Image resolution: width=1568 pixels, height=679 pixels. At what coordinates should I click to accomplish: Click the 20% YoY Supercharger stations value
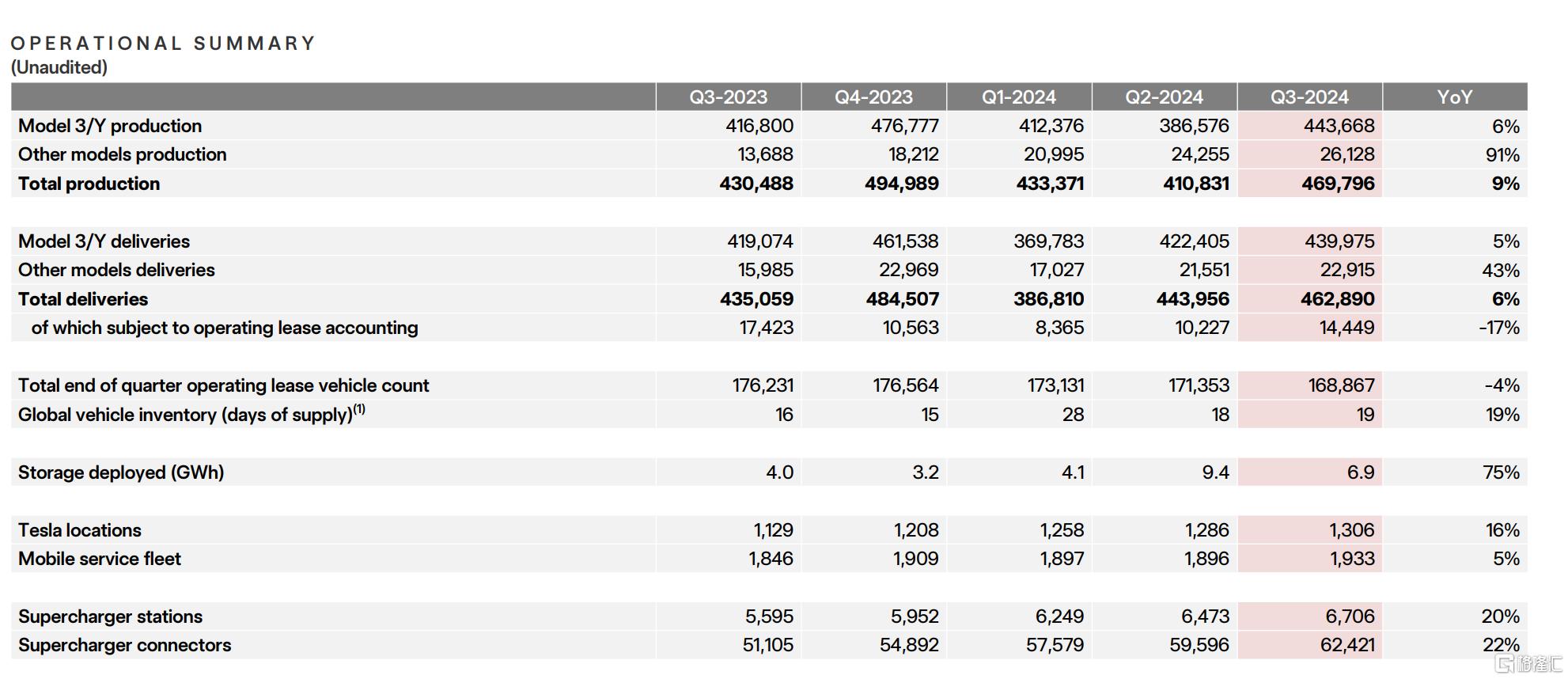(1501, 616)
